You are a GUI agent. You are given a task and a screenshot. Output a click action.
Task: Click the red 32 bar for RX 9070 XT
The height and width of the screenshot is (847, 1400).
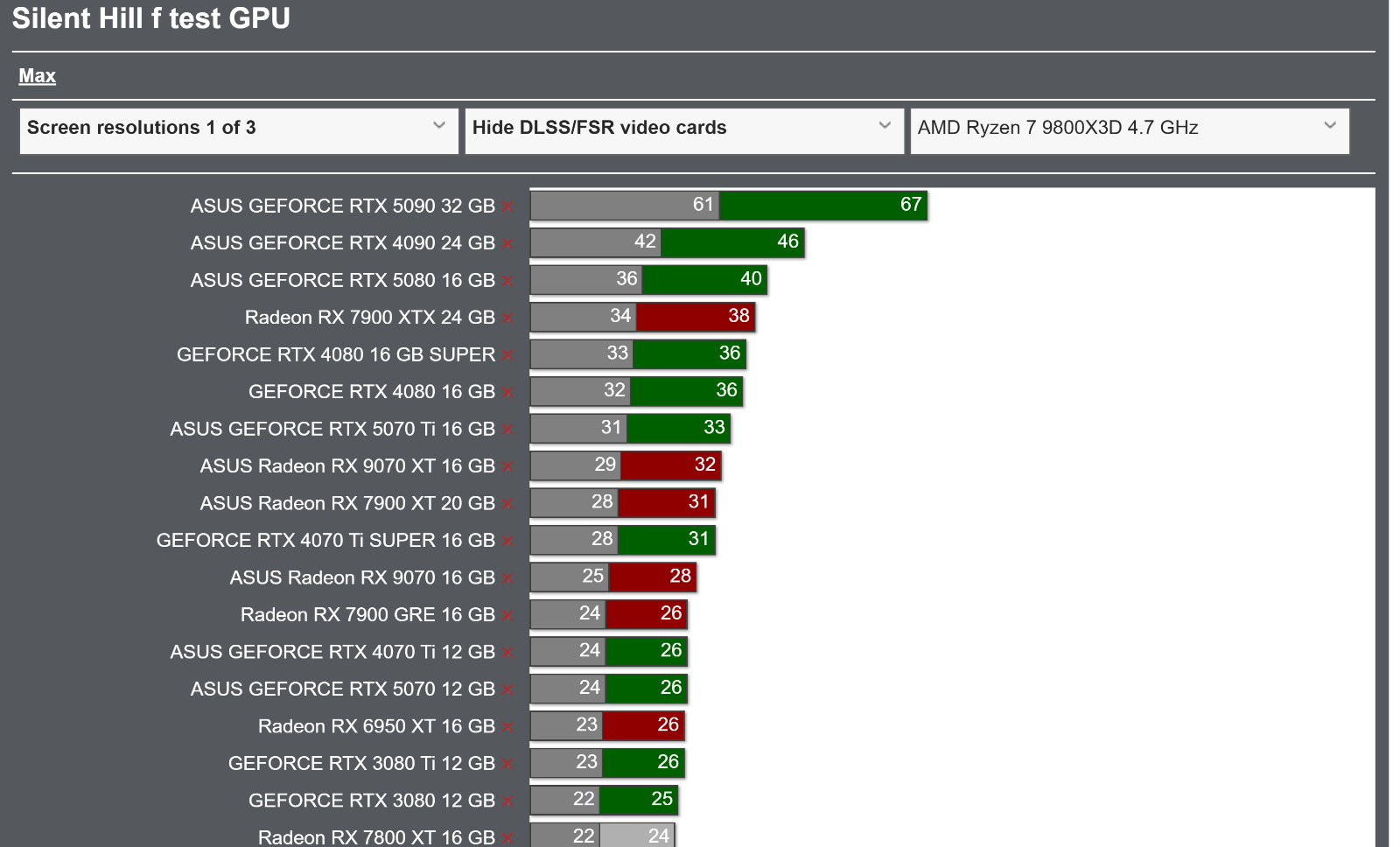(x=671, y=465)
